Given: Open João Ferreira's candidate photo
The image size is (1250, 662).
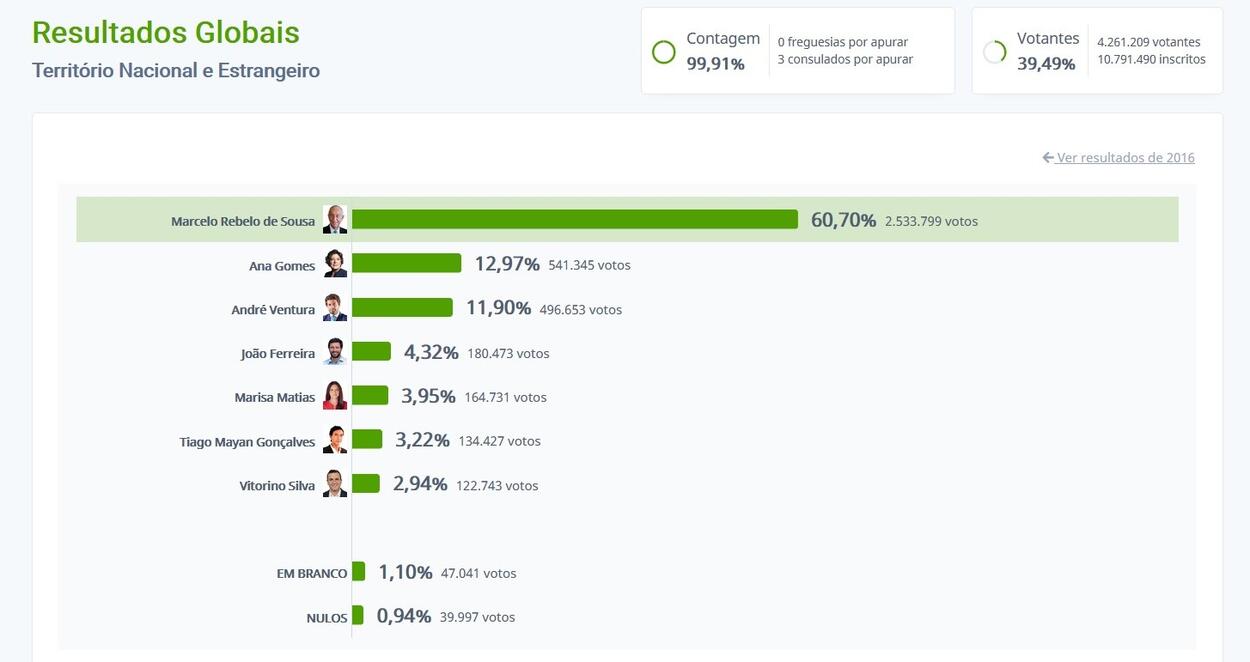Looking at the screenshot, I should point(334,350).
